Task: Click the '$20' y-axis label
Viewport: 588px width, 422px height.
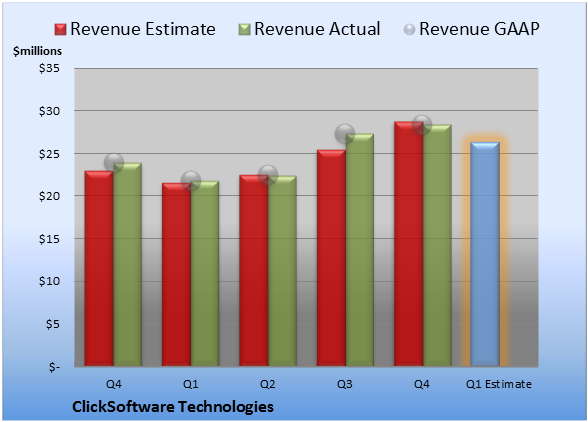Action: 50,196
